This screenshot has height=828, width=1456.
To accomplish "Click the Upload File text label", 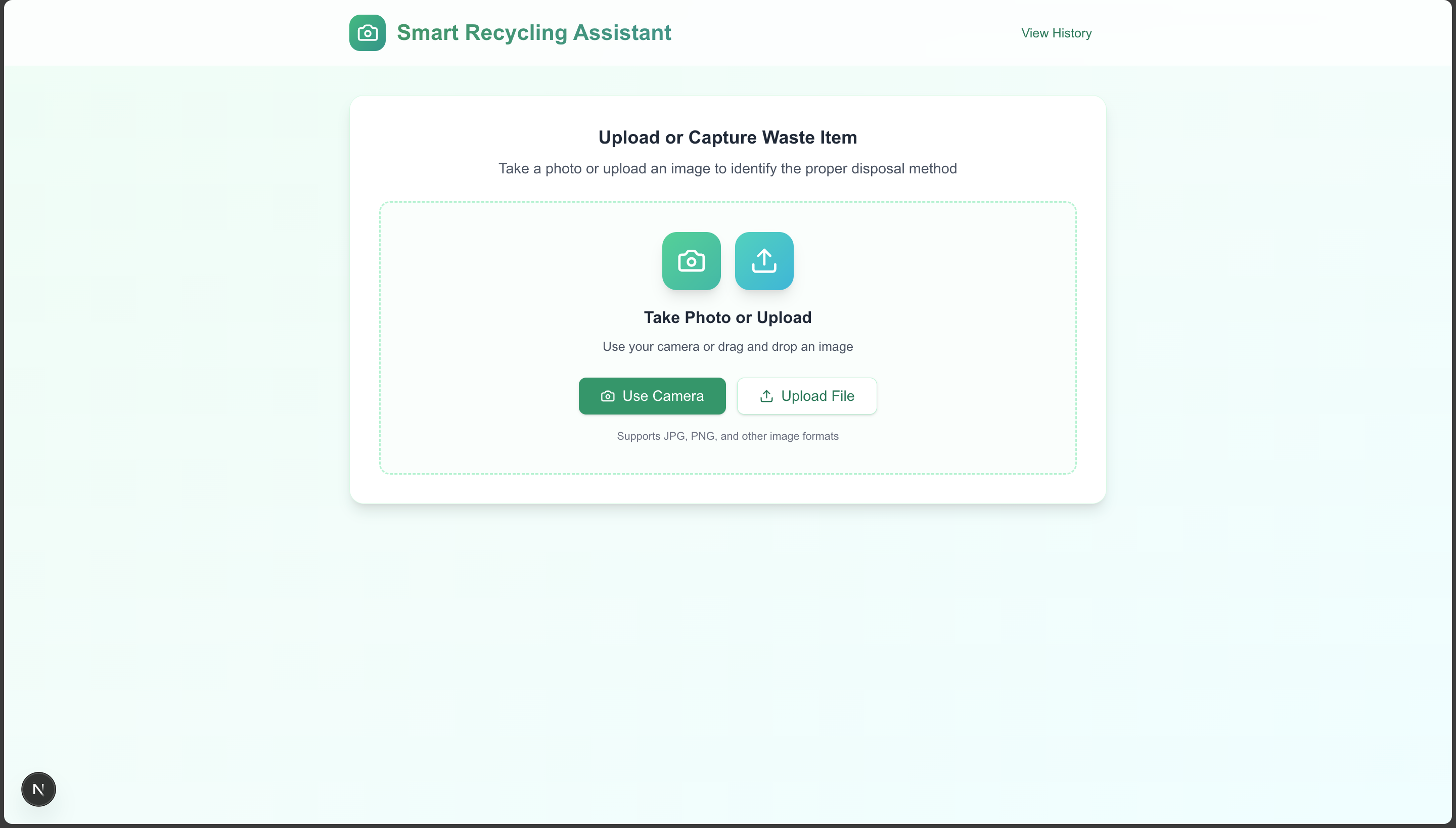I will point(817,396).
